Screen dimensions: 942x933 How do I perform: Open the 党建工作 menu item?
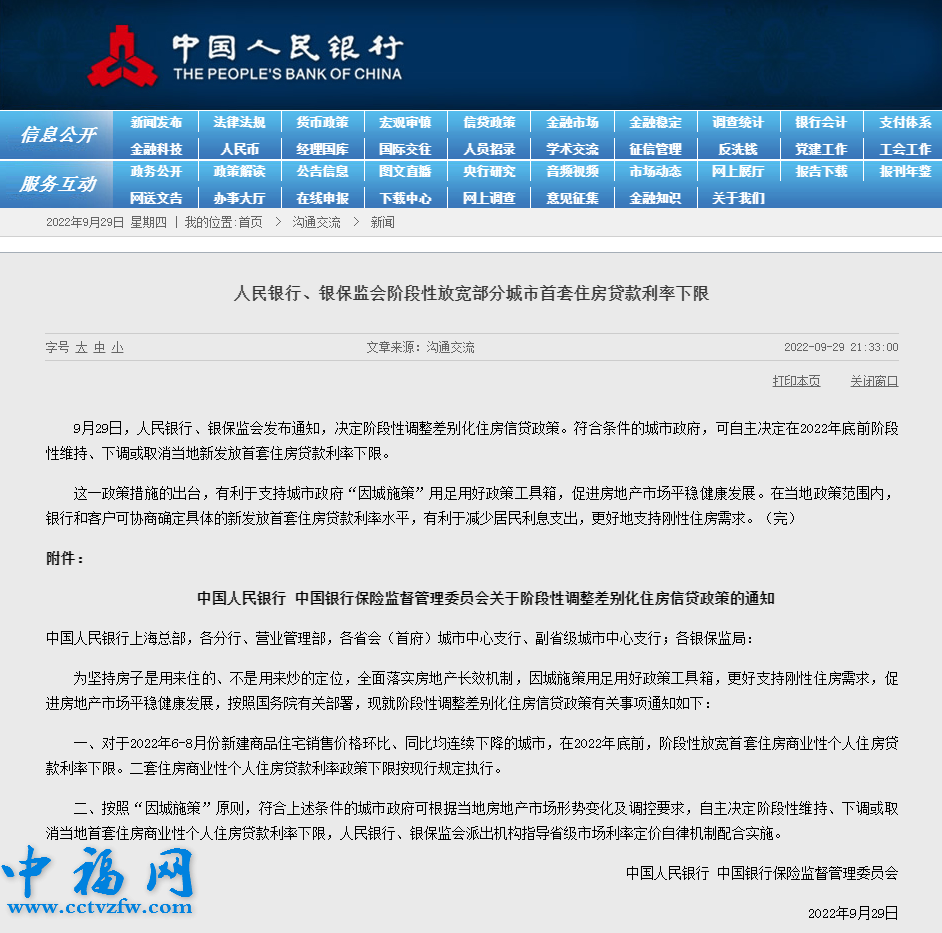point(821,149)
